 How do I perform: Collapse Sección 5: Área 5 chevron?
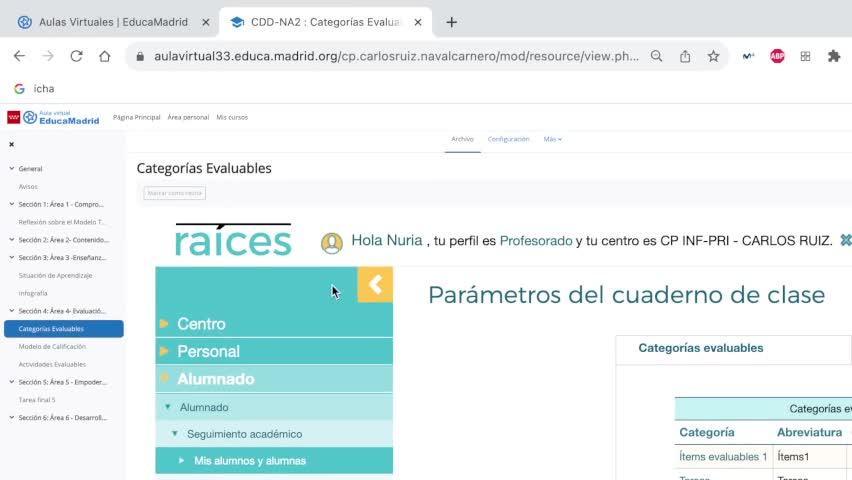pyautogui.click(x=11, y=382)
